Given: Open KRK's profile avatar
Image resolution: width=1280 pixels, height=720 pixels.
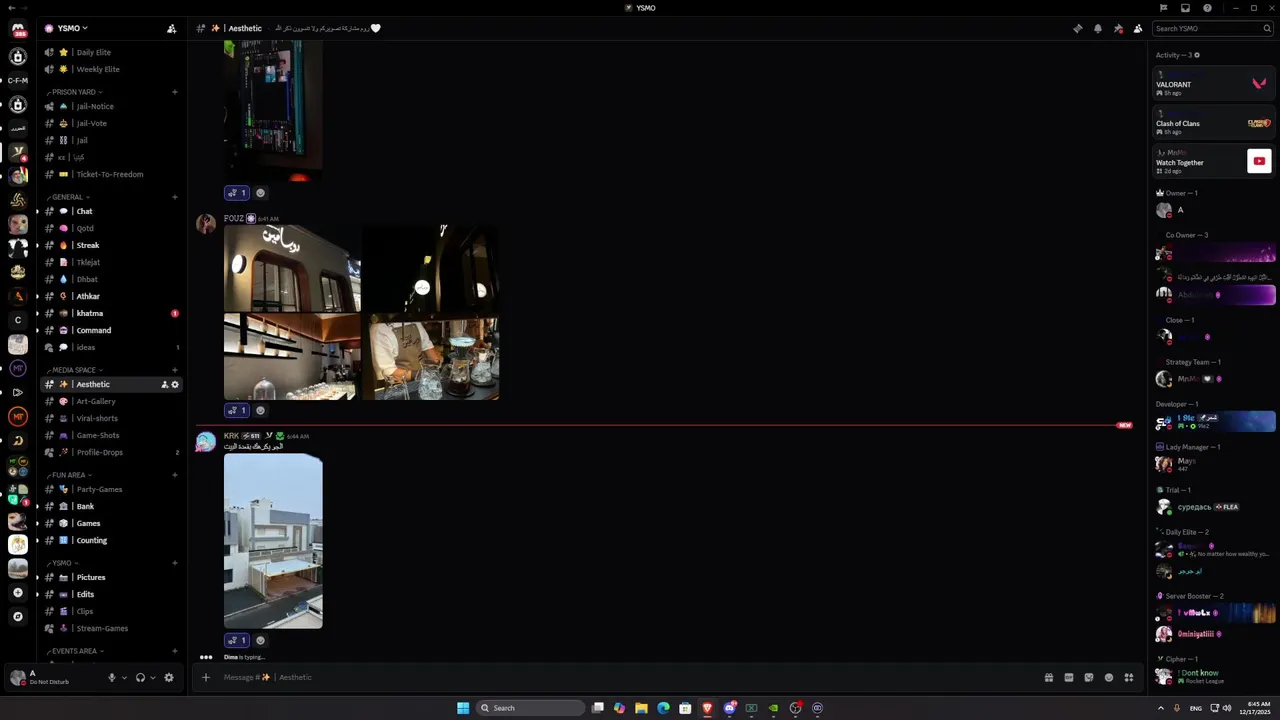Looking at the screenshot, I should (206, 442).
